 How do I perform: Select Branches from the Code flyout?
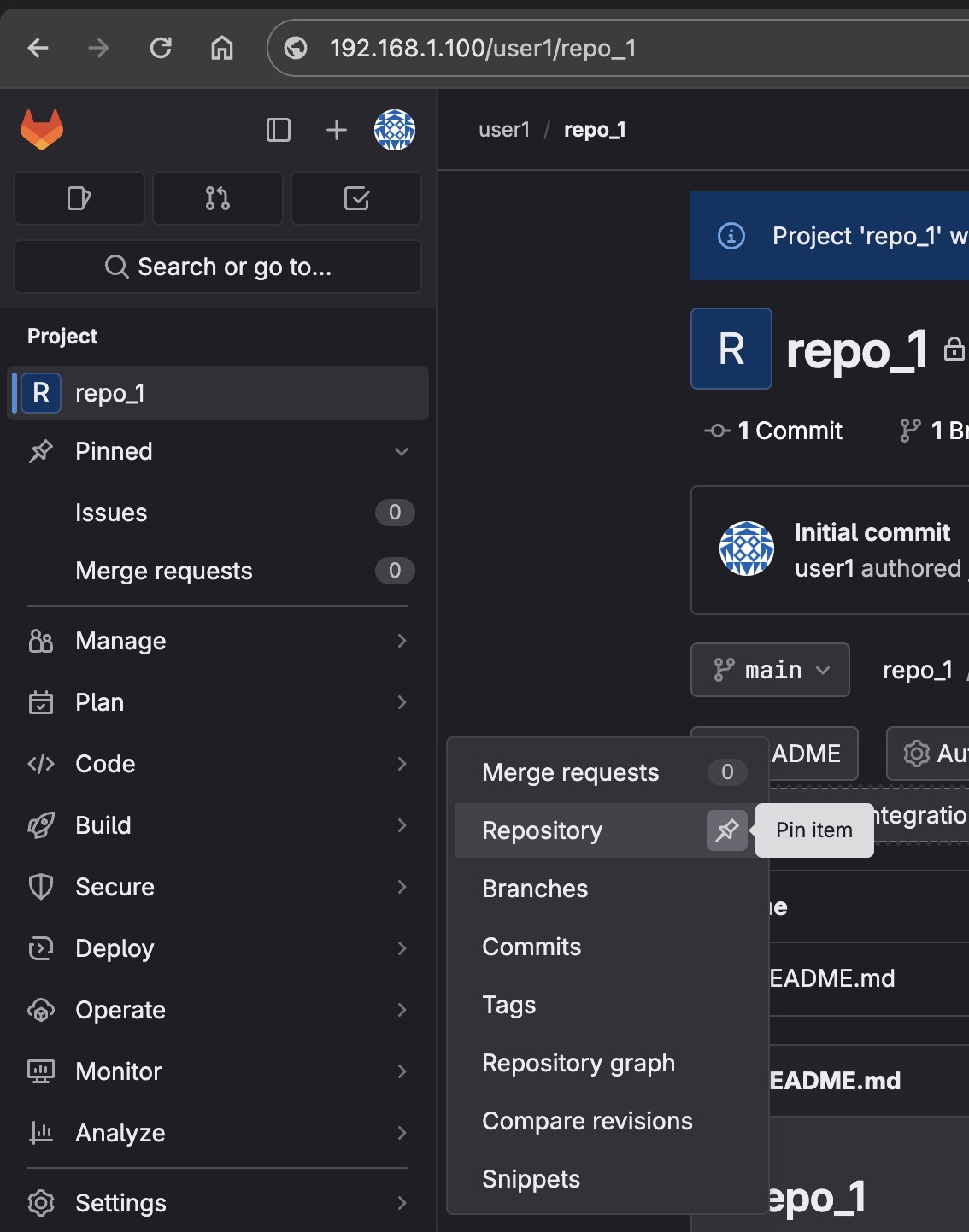coord(535,889)
